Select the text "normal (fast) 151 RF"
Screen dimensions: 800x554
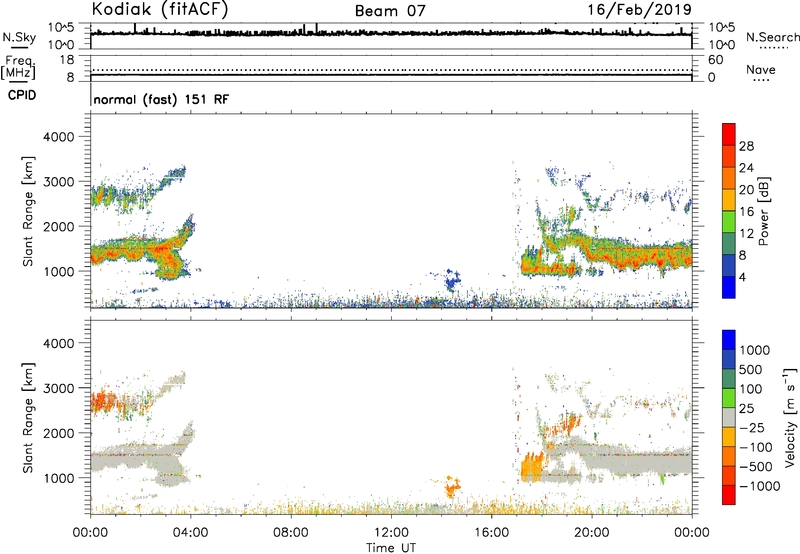coord(161,99)
